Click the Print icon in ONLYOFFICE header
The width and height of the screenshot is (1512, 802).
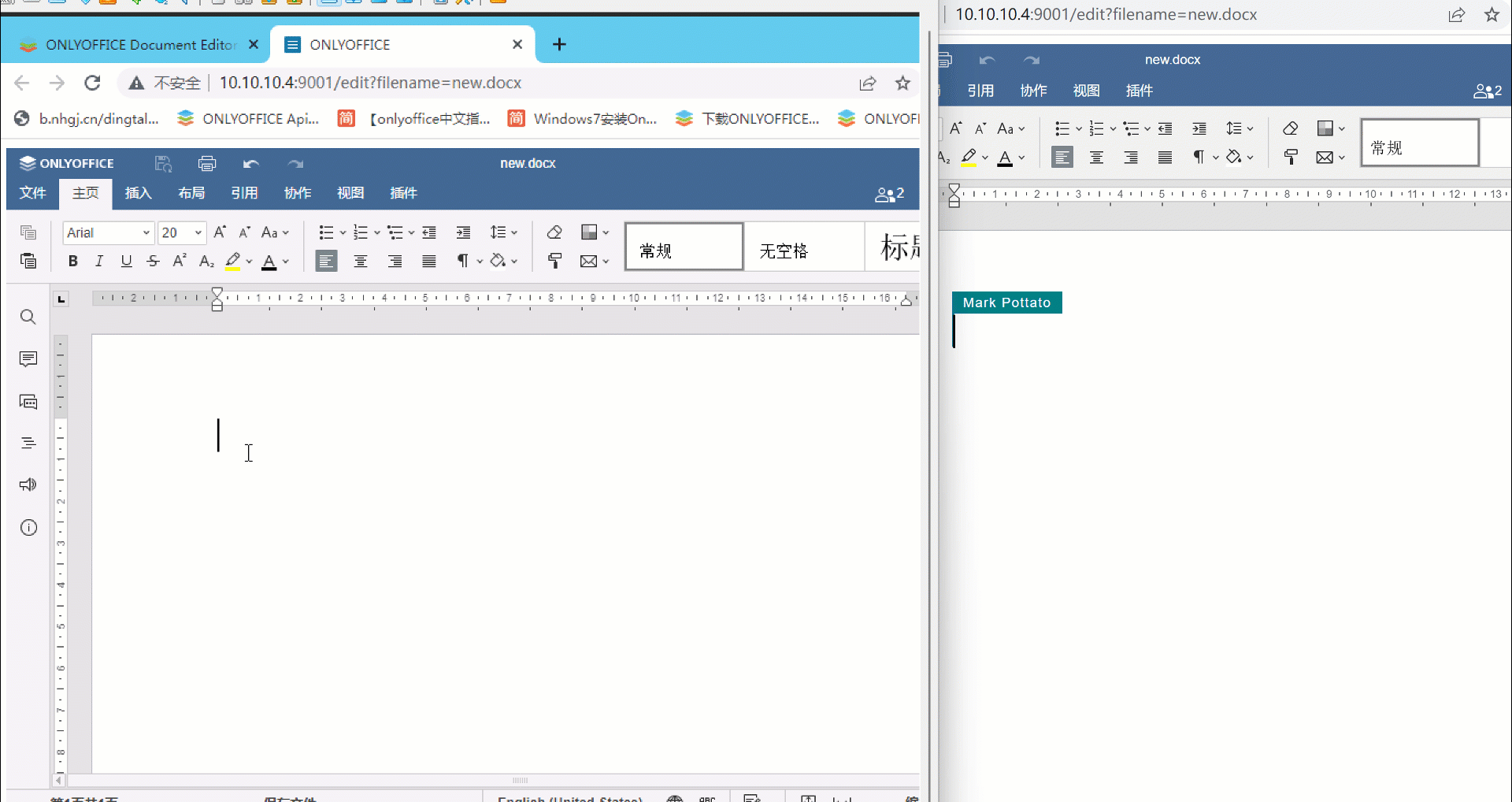click(207, 163)
